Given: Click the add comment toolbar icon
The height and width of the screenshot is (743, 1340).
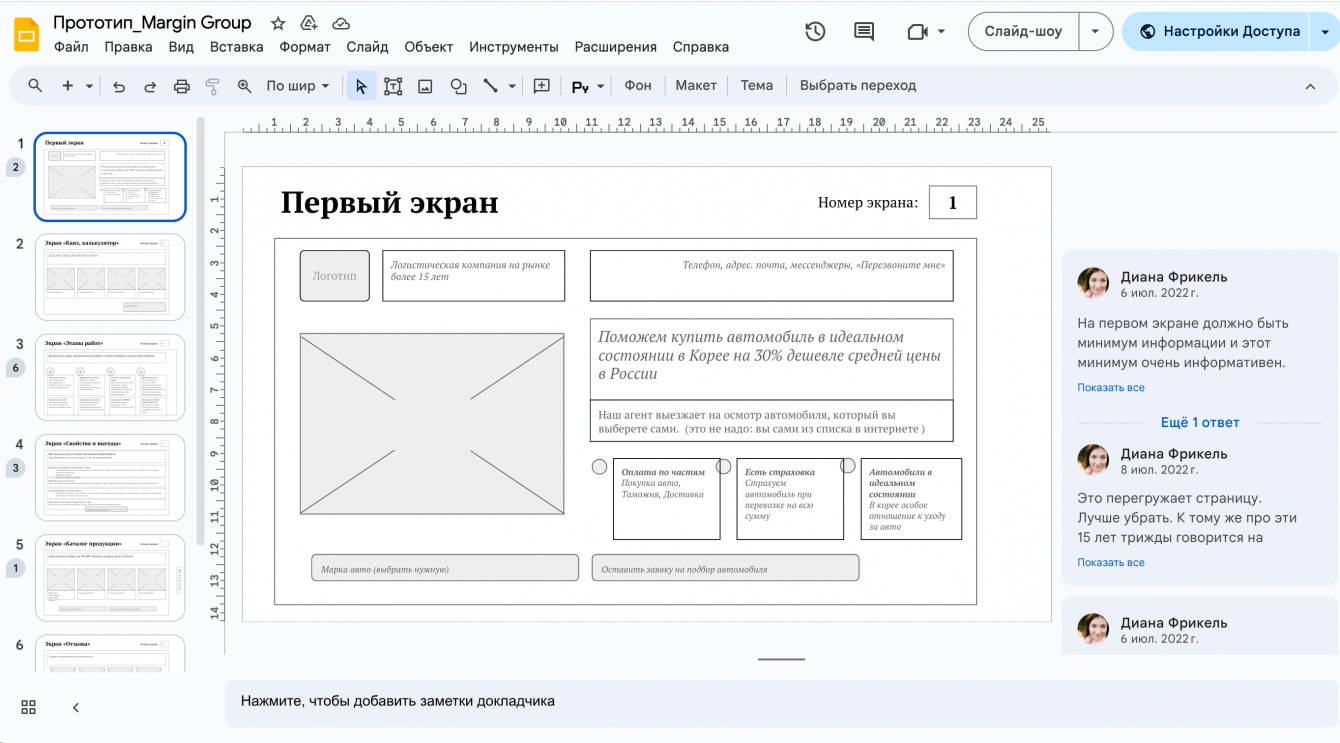Looking at the screenshot, I should pos(541,86).
